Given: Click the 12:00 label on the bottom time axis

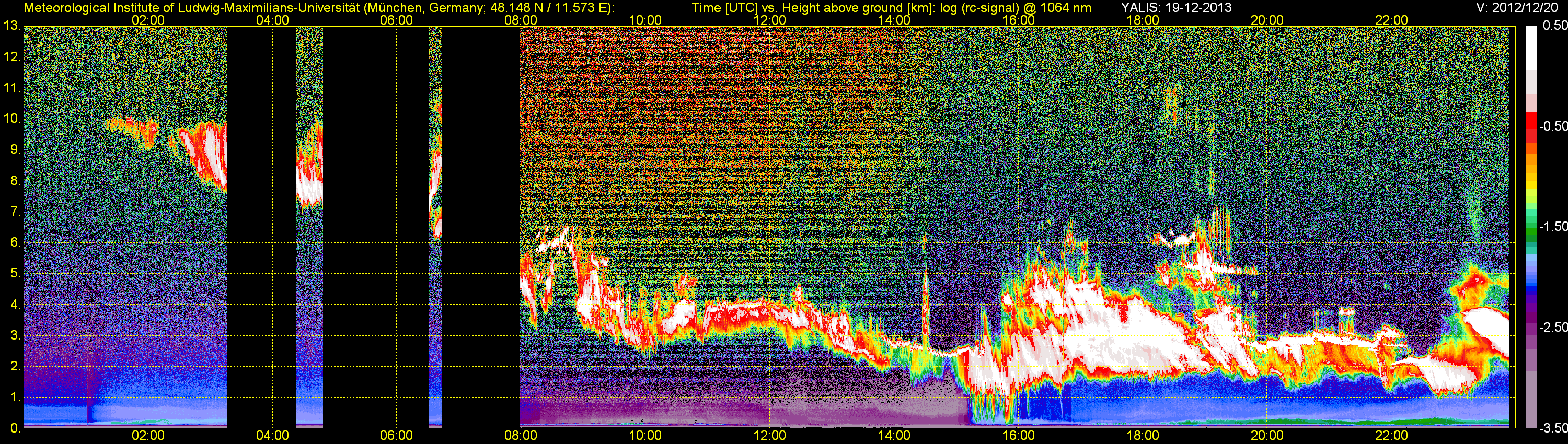Looking at the screenshot, I should pos(769,436).
